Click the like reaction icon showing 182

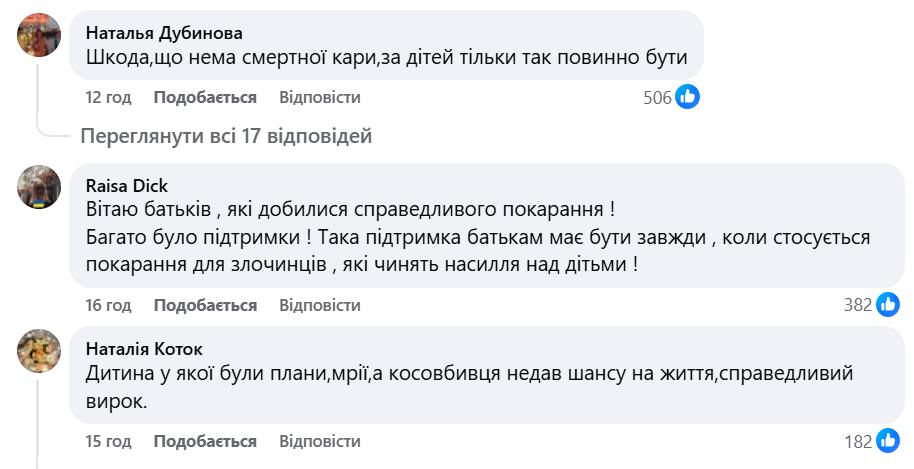coord(888,441)
